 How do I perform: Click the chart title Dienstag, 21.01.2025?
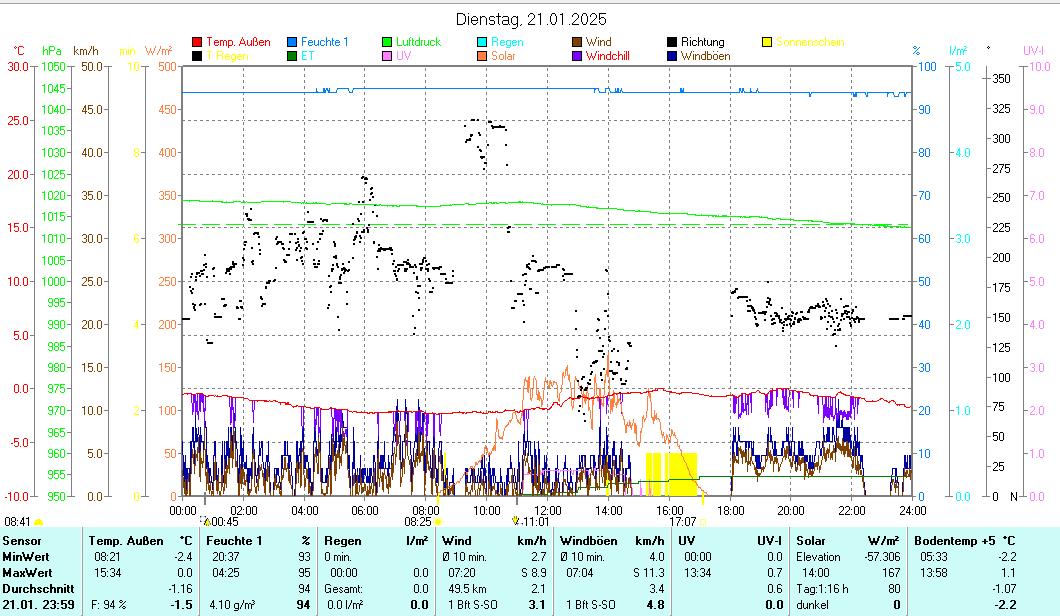pos(530,19)
